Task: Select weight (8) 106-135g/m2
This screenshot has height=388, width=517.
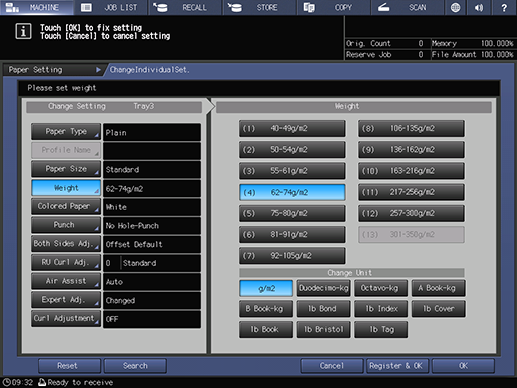Action: 411,128
